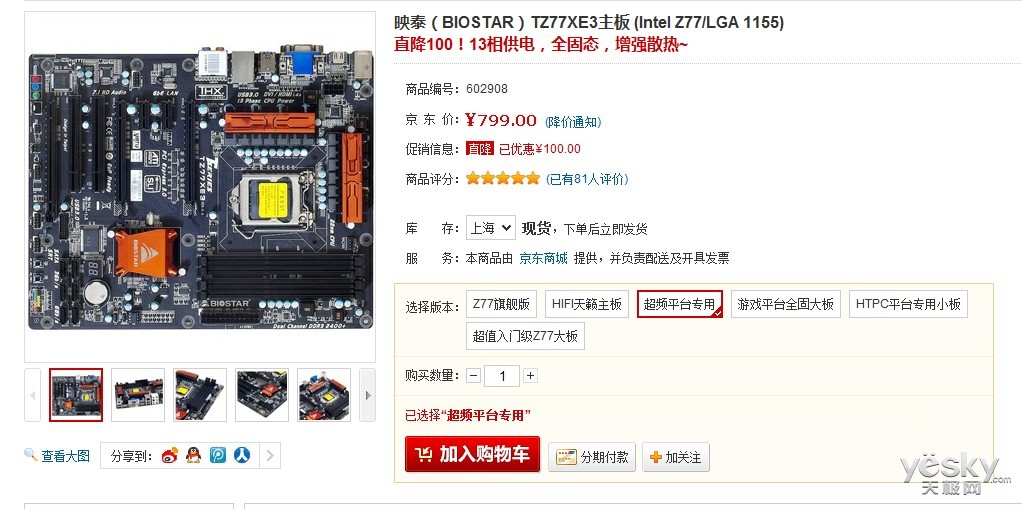The image size is (1022, 509).
Task: Expand more share options arrow
Action: point(270,456)
